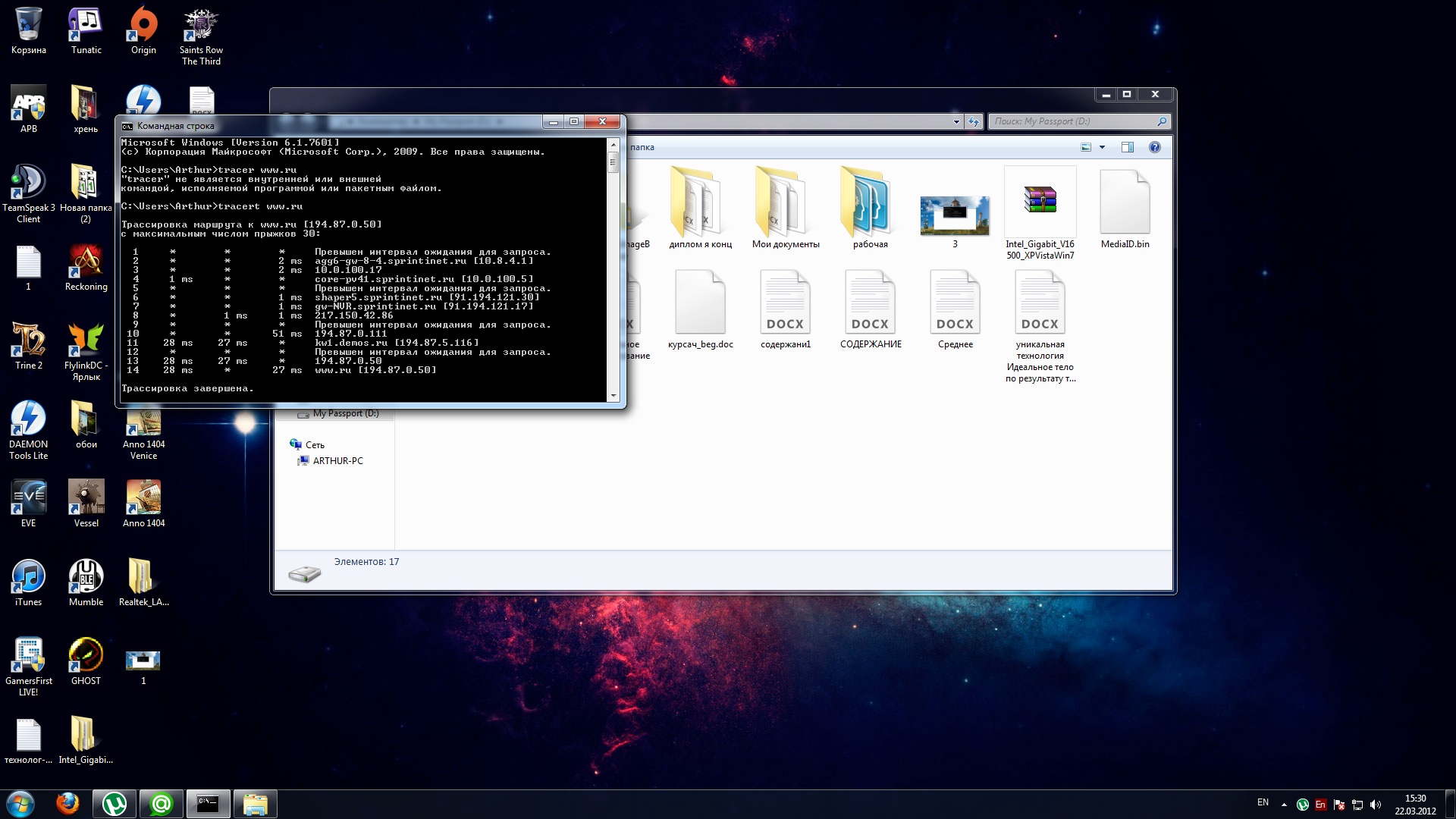Screen dimensions: 1456x819
Task: Select the Reckoning game shortcut
Action: tap(86, 267)
